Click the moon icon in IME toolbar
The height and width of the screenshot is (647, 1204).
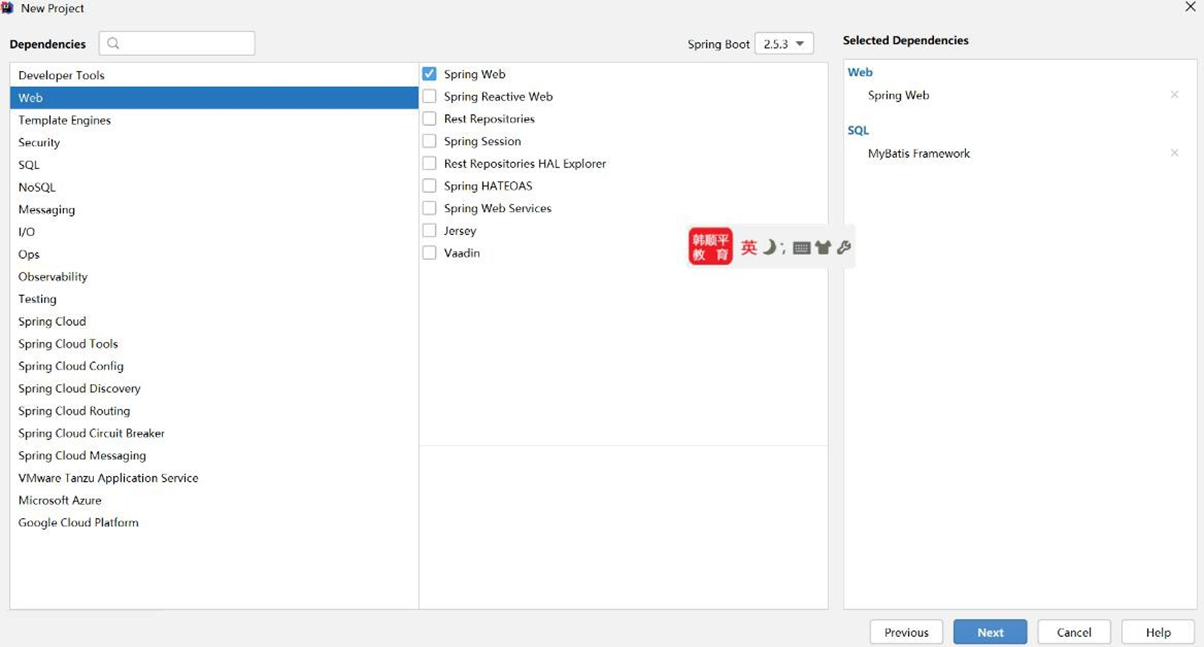pyautogui.click(x=769, y=247)
